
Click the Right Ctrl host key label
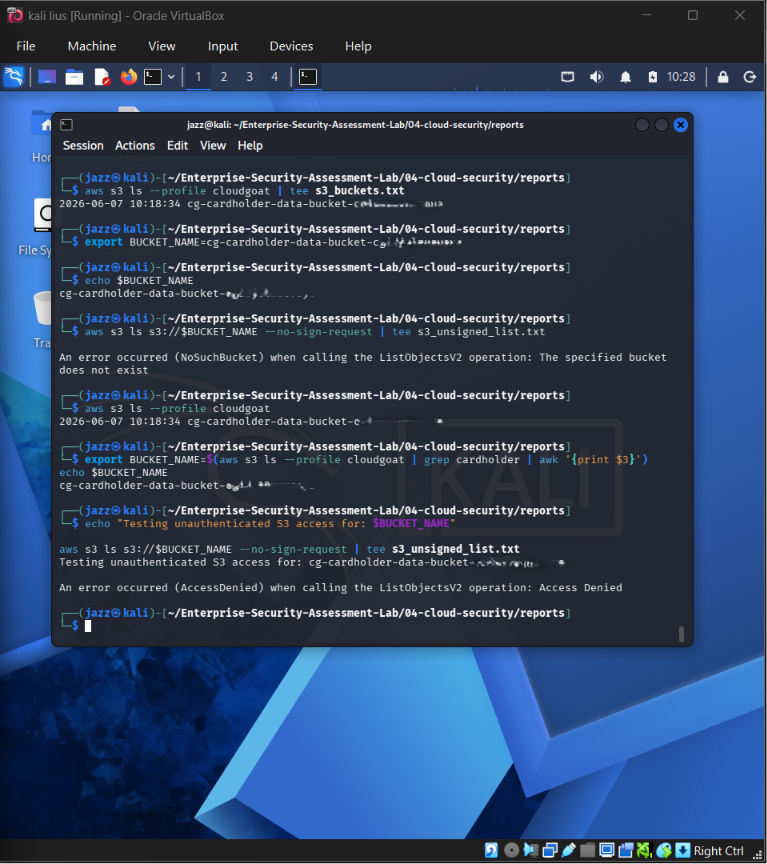pyautogui.click(x=719, y=851)
